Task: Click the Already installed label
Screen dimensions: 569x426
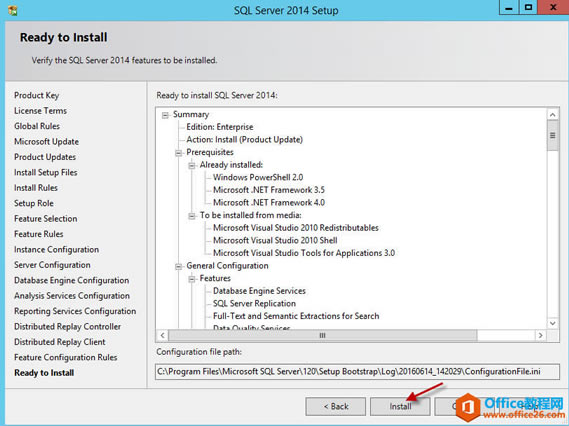Action: (231, 165)
